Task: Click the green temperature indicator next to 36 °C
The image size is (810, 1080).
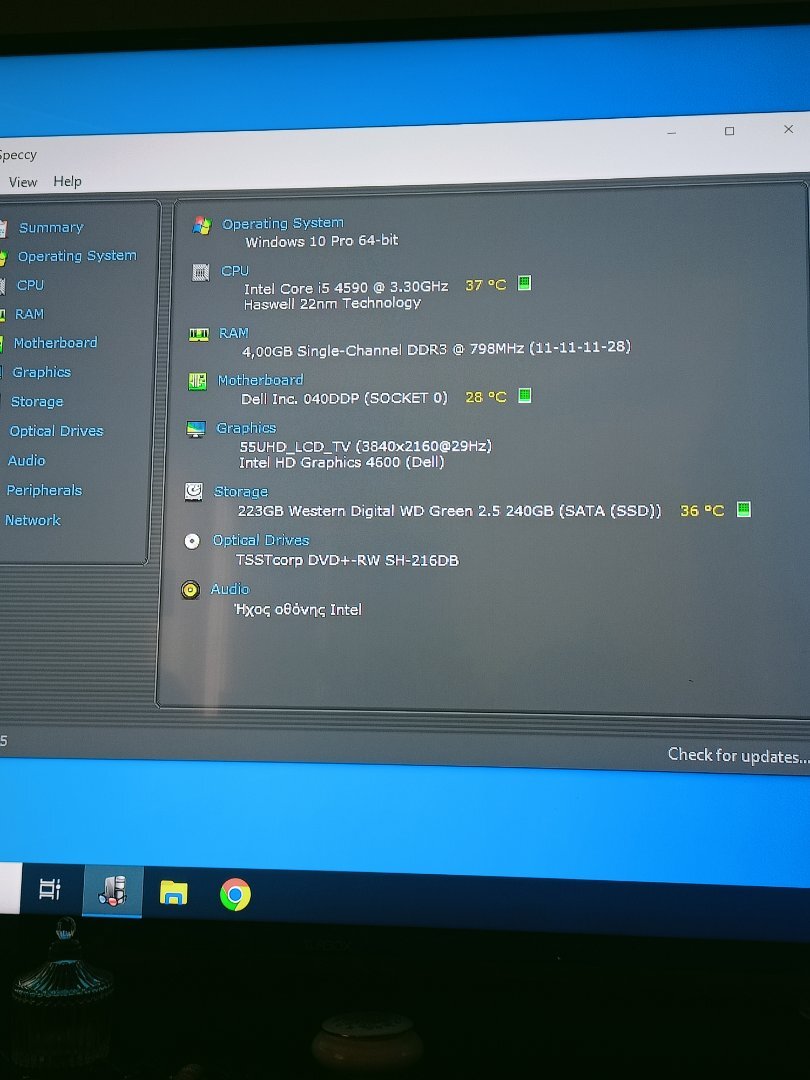Action: point(744,509)
